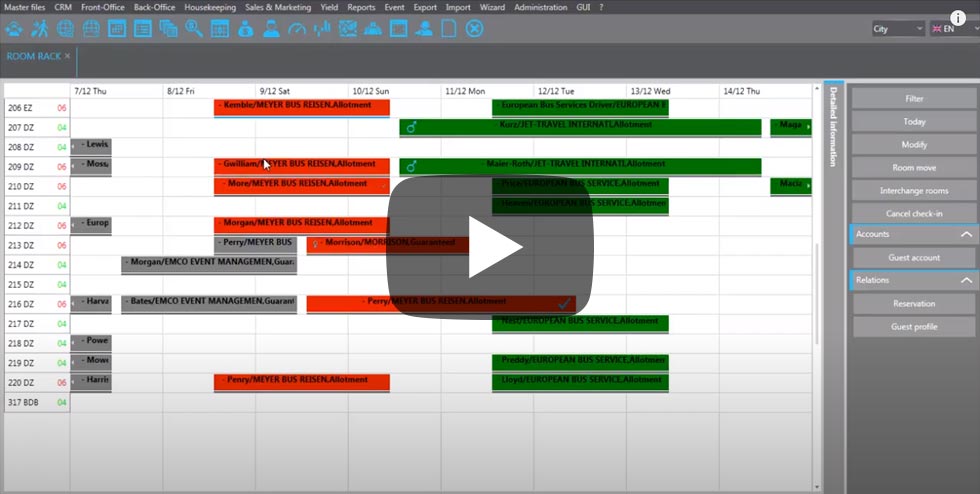
Task: Click the circled X toolbar icon
Action: point(474,29)
